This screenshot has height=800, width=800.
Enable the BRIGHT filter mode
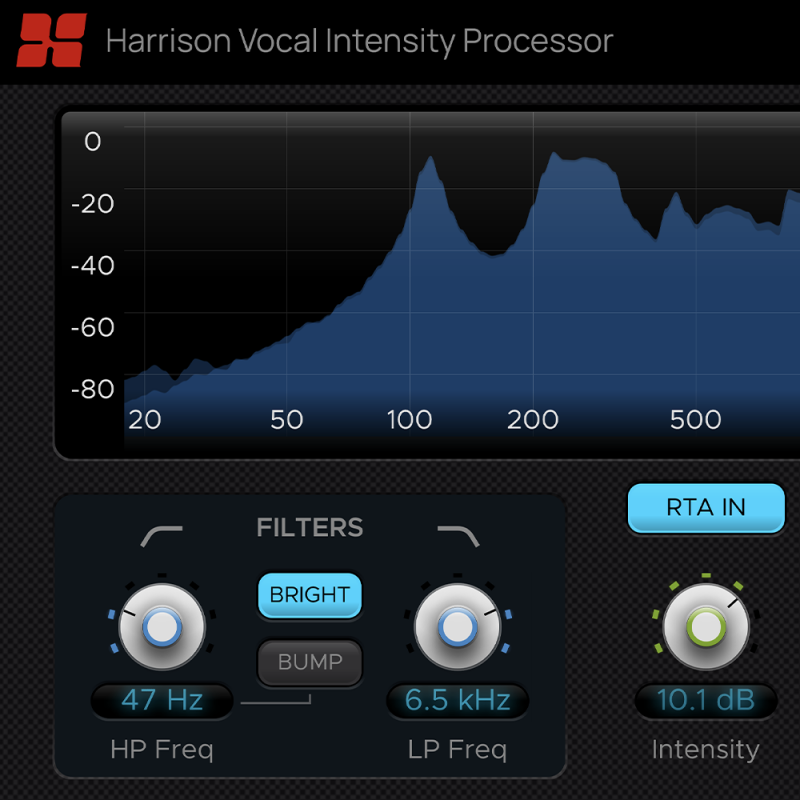click(x=309, y=596)
